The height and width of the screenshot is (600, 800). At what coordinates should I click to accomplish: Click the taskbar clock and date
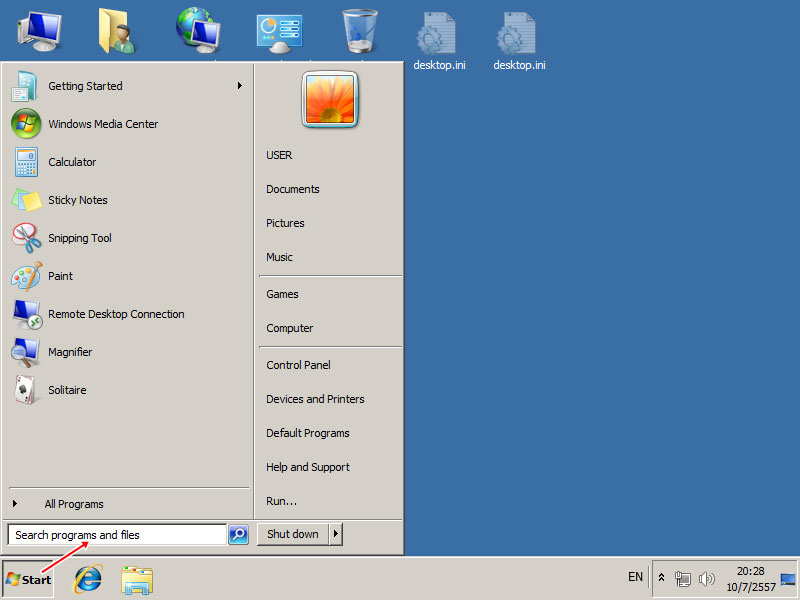tap(751, 579)
